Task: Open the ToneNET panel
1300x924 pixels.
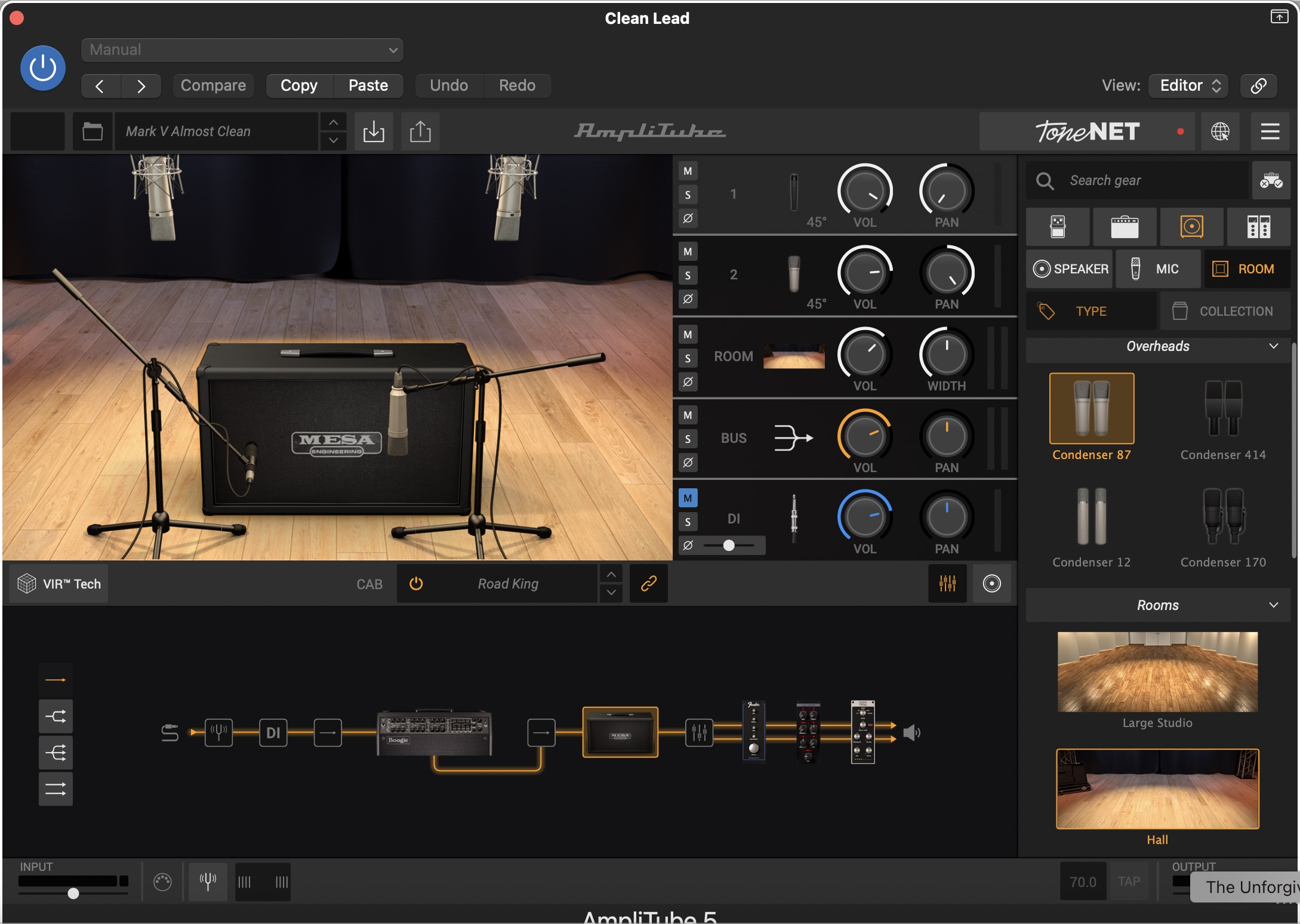Action: coord(1087,131)
